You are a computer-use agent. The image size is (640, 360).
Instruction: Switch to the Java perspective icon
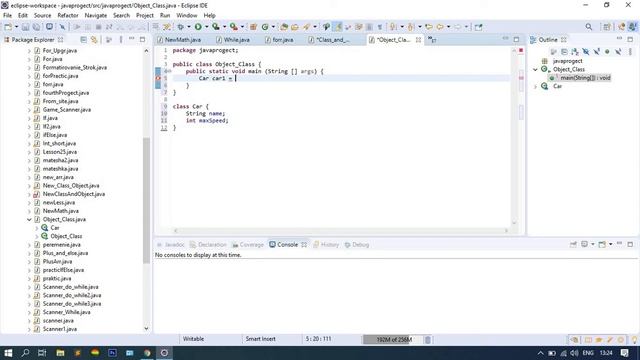coord(632,27)
